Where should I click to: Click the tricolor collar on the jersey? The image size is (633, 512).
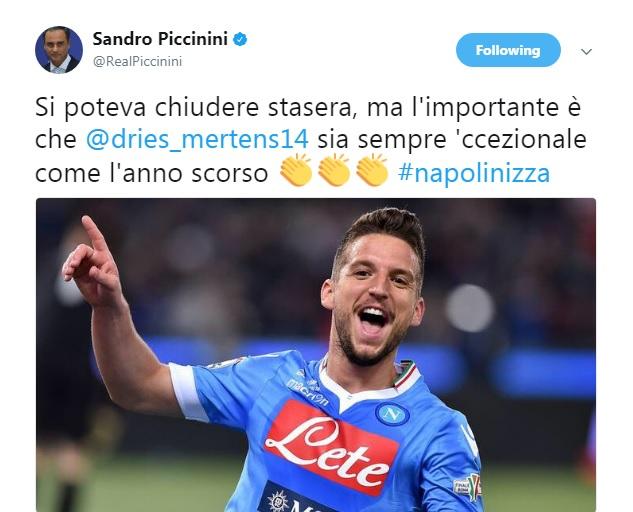point(405,376)
